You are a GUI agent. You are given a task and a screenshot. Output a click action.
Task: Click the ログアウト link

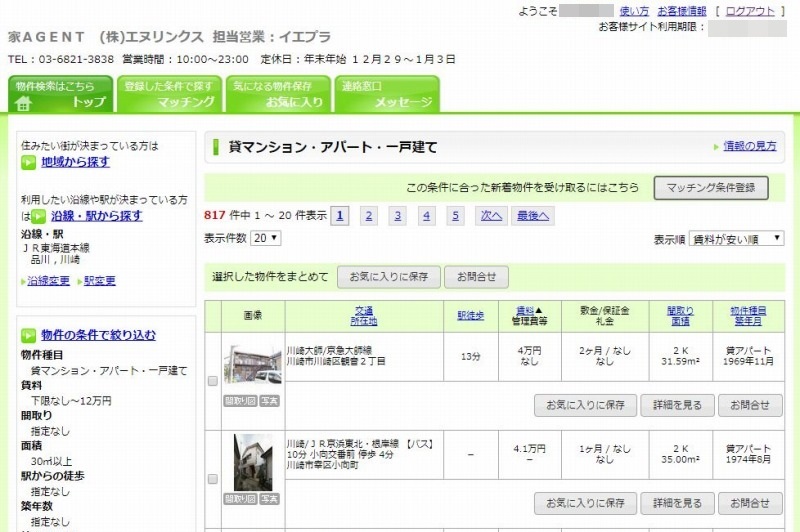[x=750, y=11]
